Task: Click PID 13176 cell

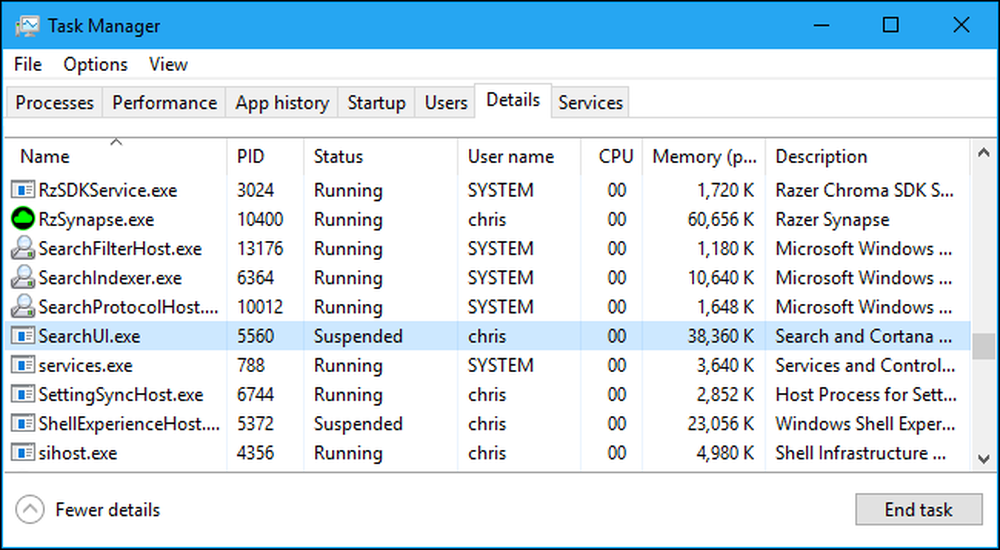Action: point(260,248)
